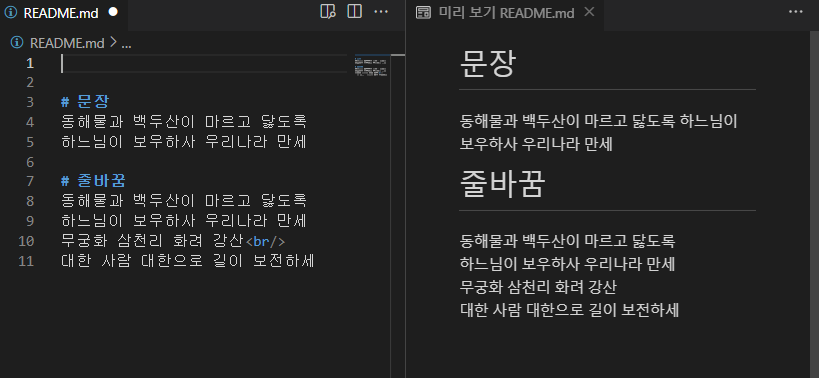This screenshot has width=819, height=378.
Task: Click the <br/> tag on line 10
Action: pos(265,241)
